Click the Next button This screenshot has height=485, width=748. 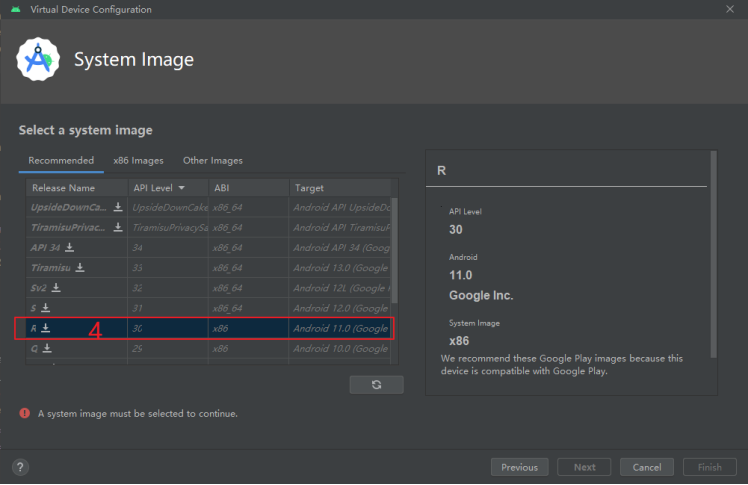[x=584, y=467]
